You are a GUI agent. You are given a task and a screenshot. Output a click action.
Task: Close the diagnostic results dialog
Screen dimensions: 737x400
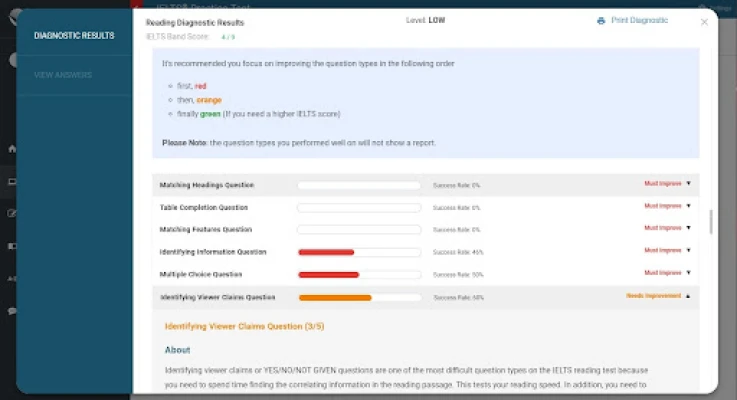coord(704,21)
